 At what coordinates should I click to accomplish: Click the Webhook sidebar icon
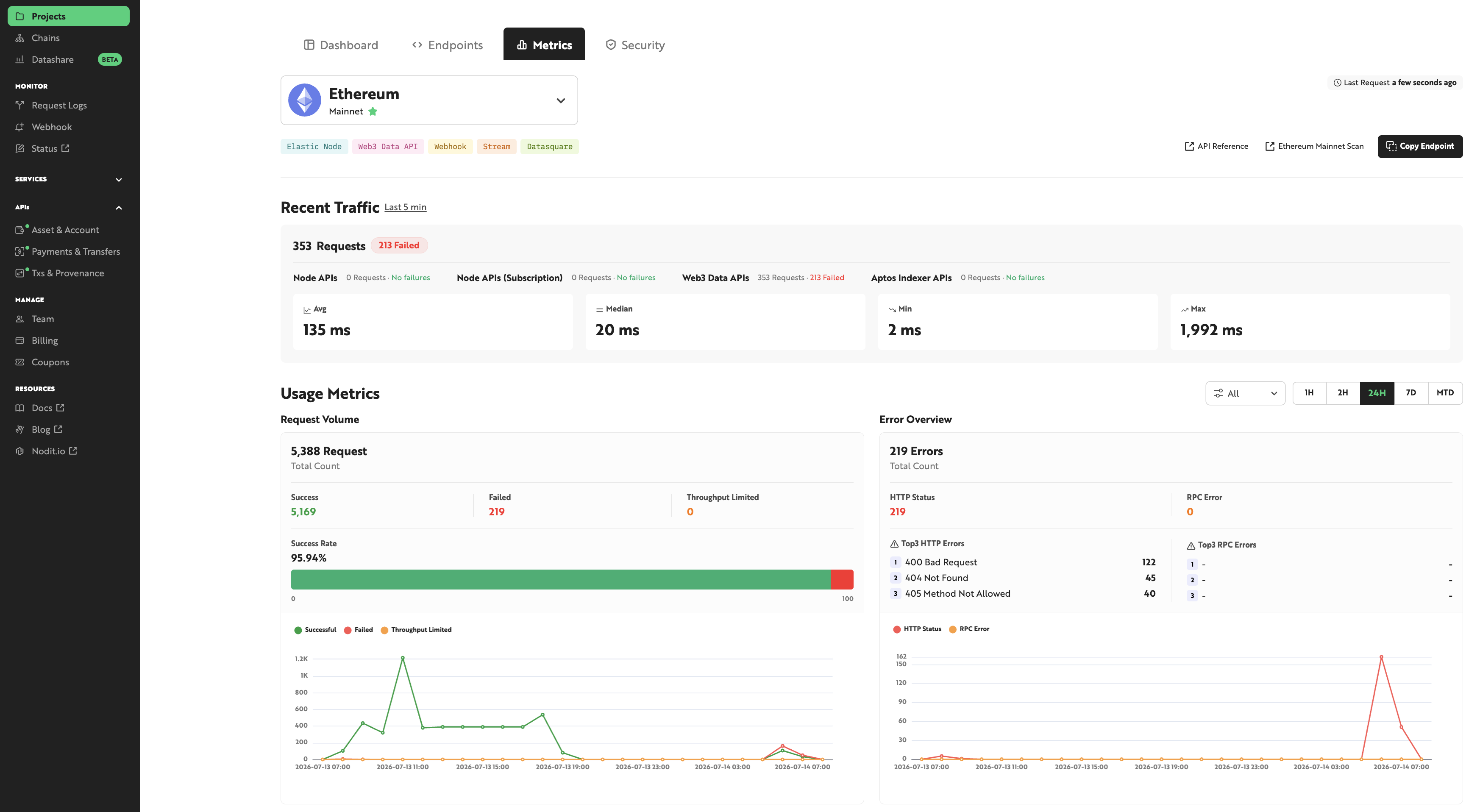(19, 127)
